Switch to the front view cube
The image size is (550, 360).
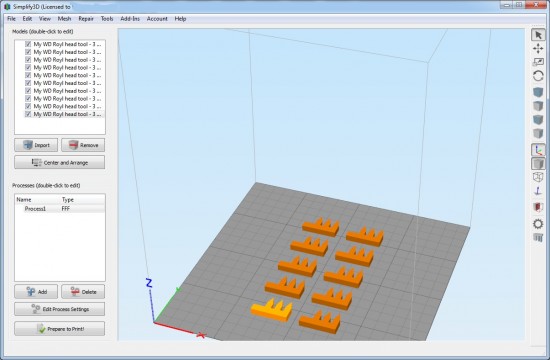click(538, 119)
